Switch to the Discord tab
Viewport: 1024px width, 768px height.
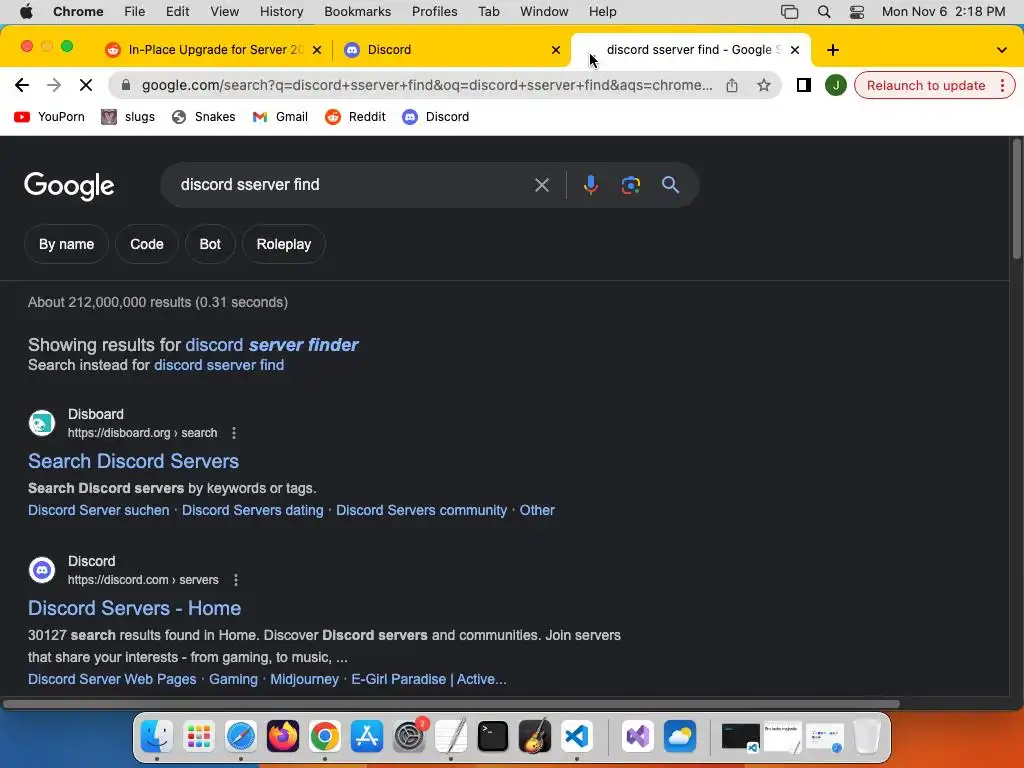click(x=451, y=50)
